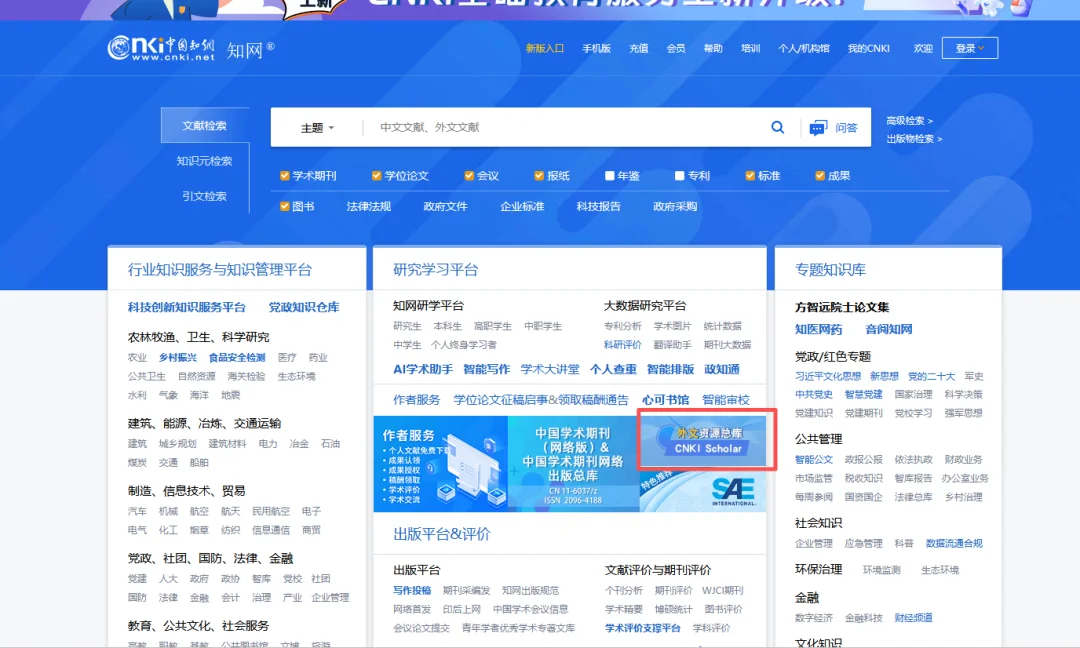The image size is (1080, 648).
Task: Open the 财经频道 link
Action: pyautogui.click(x=913, y=618)
